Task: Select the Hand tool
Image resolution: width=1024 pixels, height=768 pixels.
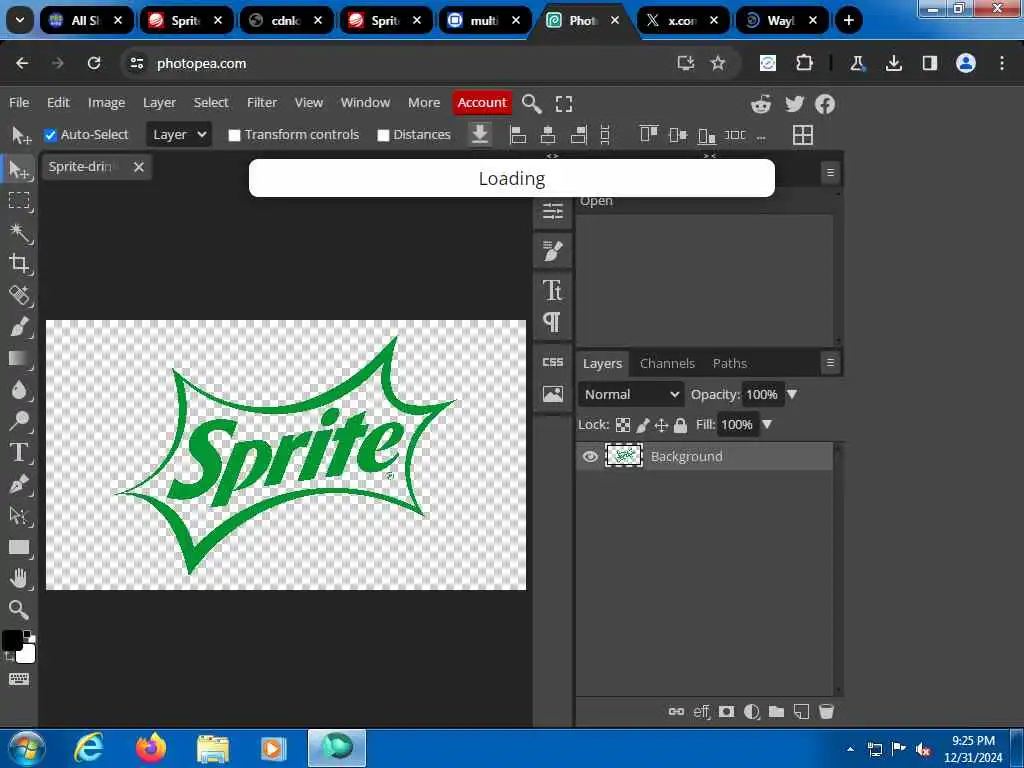Action: [19, 579]
